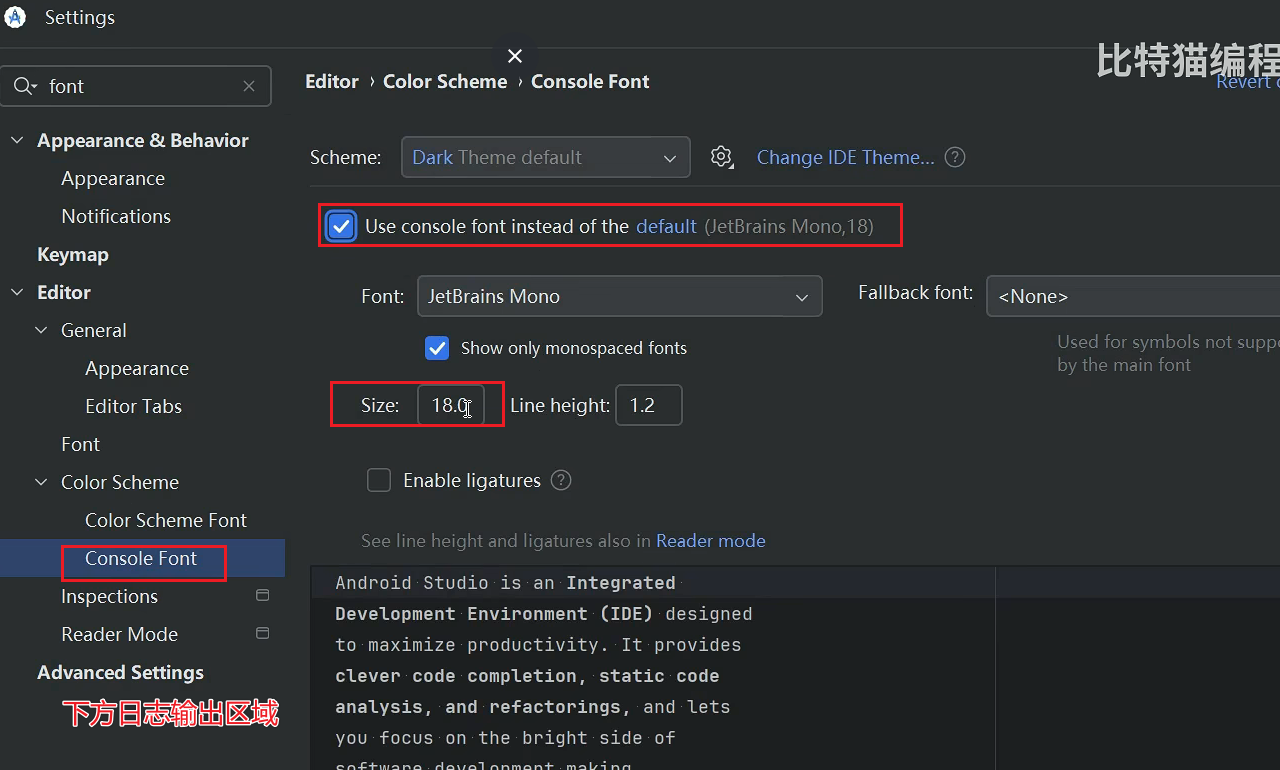Open the Scheme dropdown
The height and width of the screenshot is (770, 1280).
click(546, 157)
